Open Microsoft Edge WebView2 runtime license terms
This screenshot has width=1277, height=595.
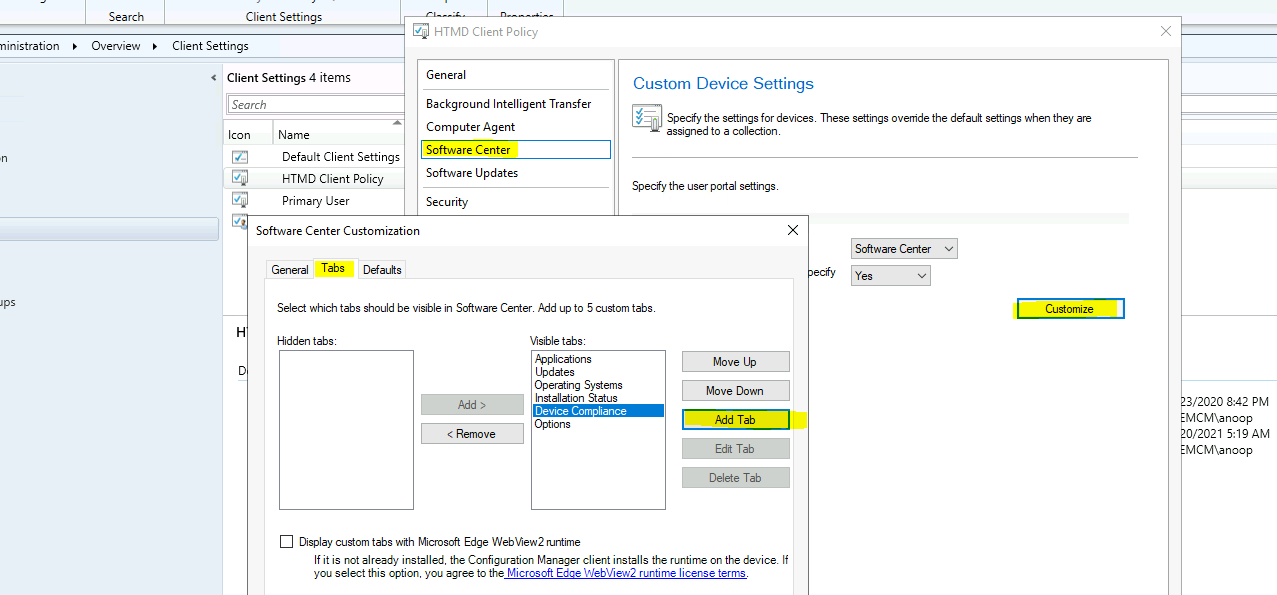coord(626,574)
